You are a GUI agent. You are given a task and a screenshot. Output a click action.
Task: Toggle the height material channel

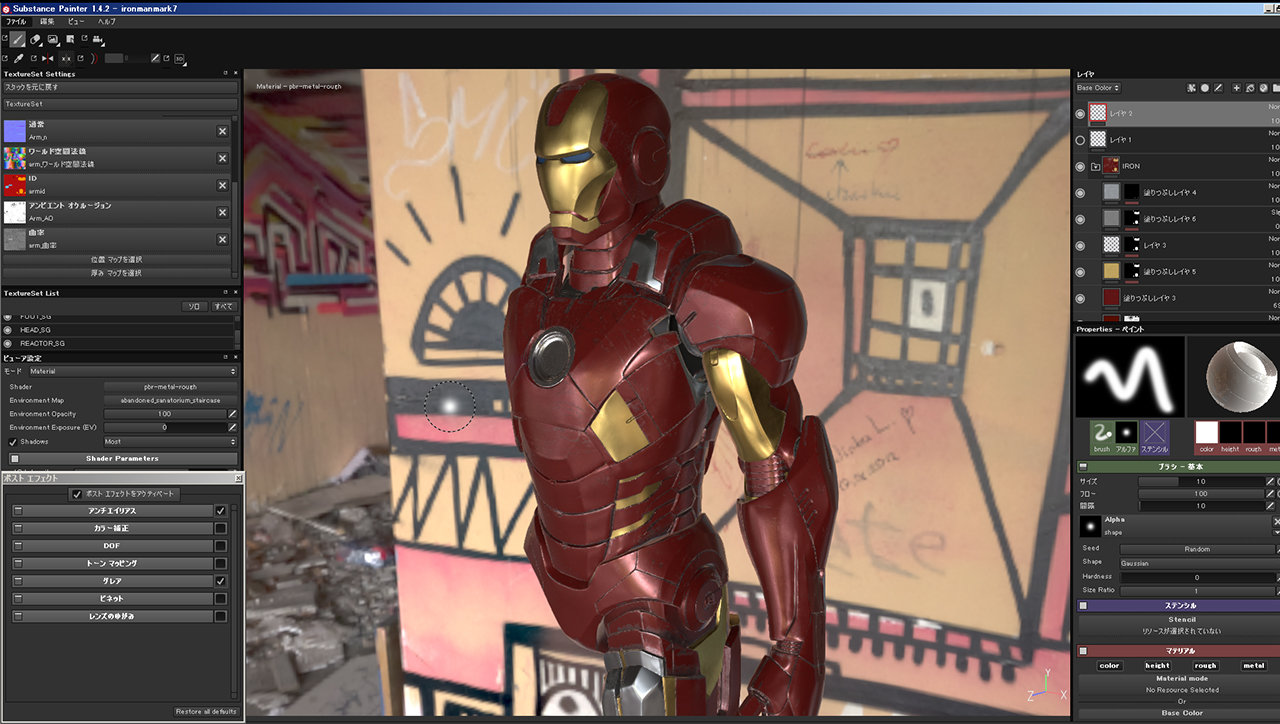pyautogui.click(x=1157, y=665)
